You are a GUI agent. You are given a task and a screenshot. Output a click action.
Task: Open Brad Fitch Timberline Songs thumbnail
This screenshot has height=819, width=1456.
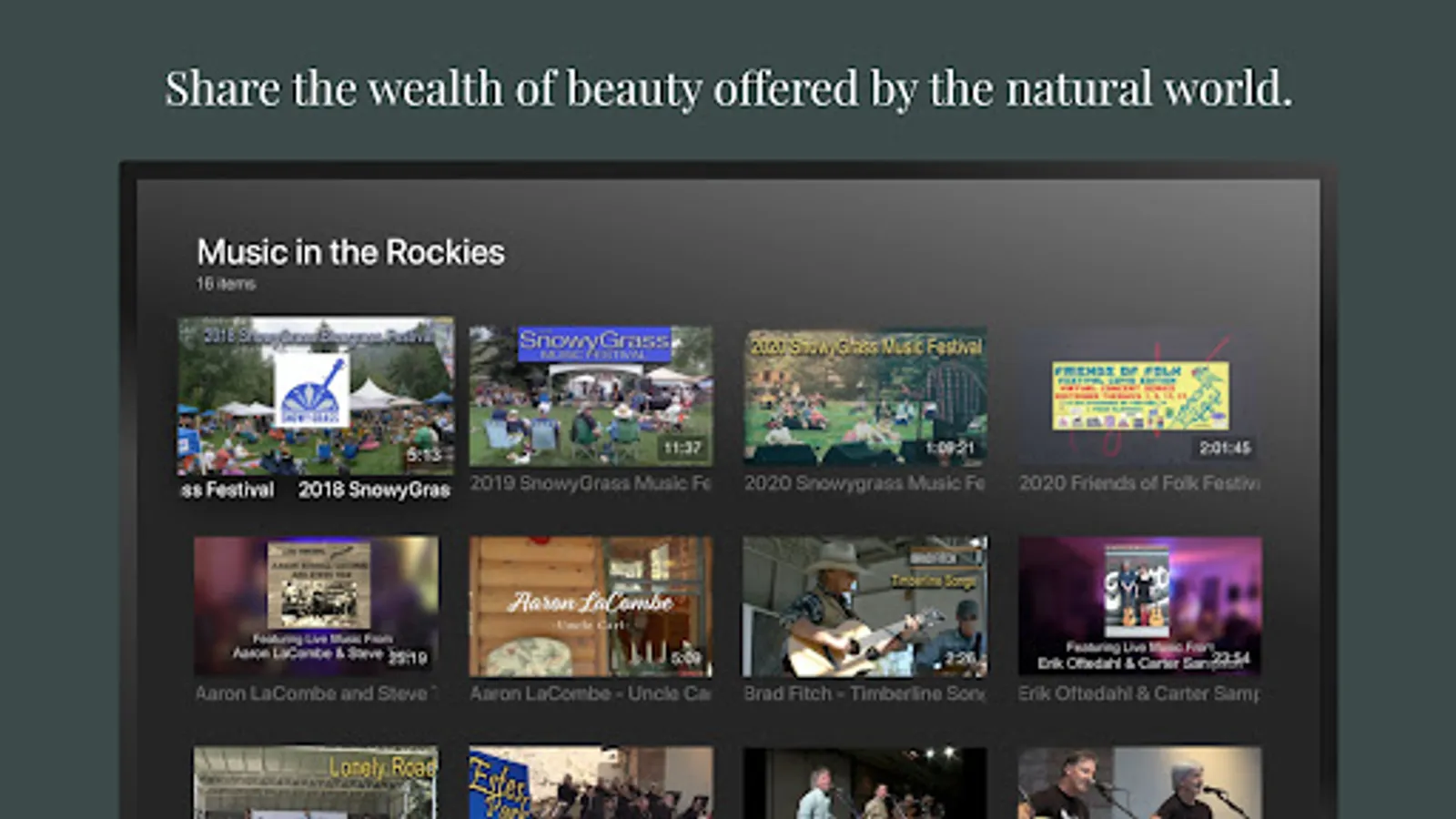click(865, 606)
